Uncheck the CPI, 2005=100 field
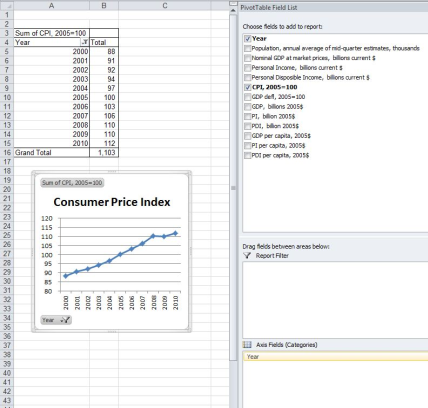The height and width of the screenshot is (408, 428). pyautogui.click(x=248, y=87)
